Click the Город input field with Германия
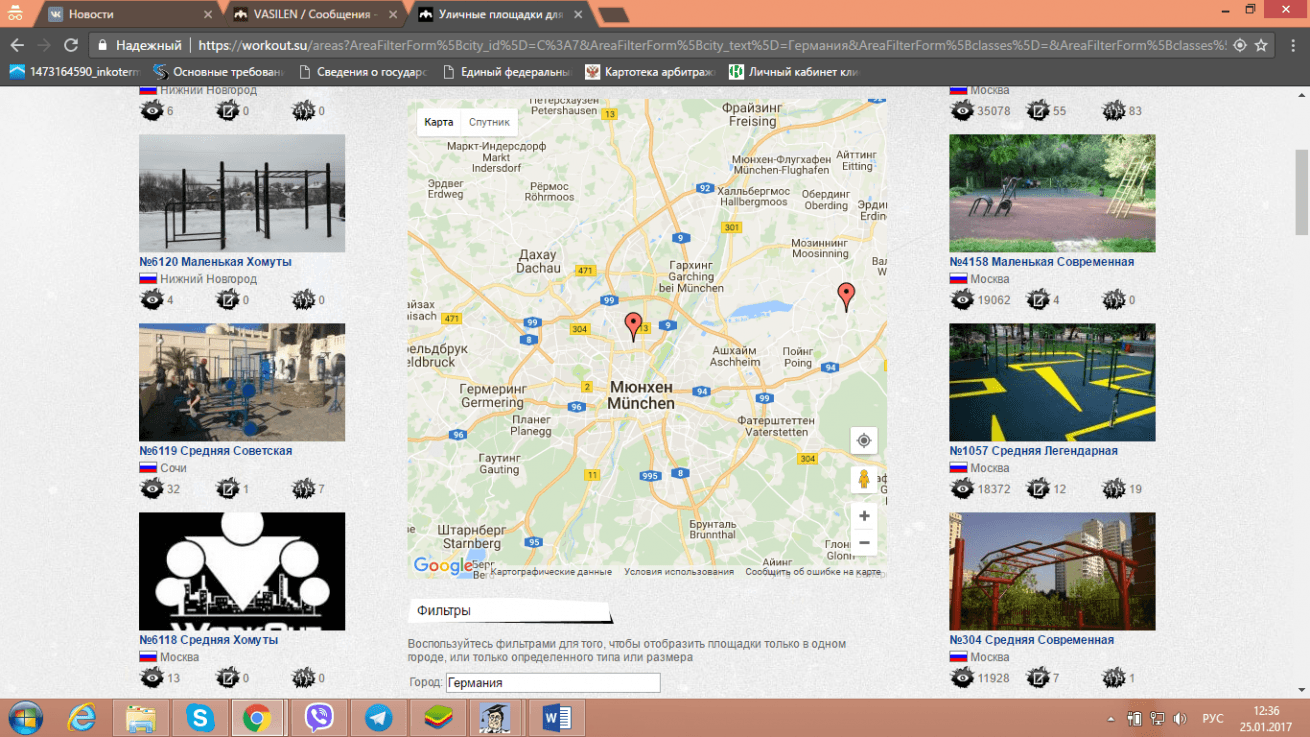 [x=552, y=683]
